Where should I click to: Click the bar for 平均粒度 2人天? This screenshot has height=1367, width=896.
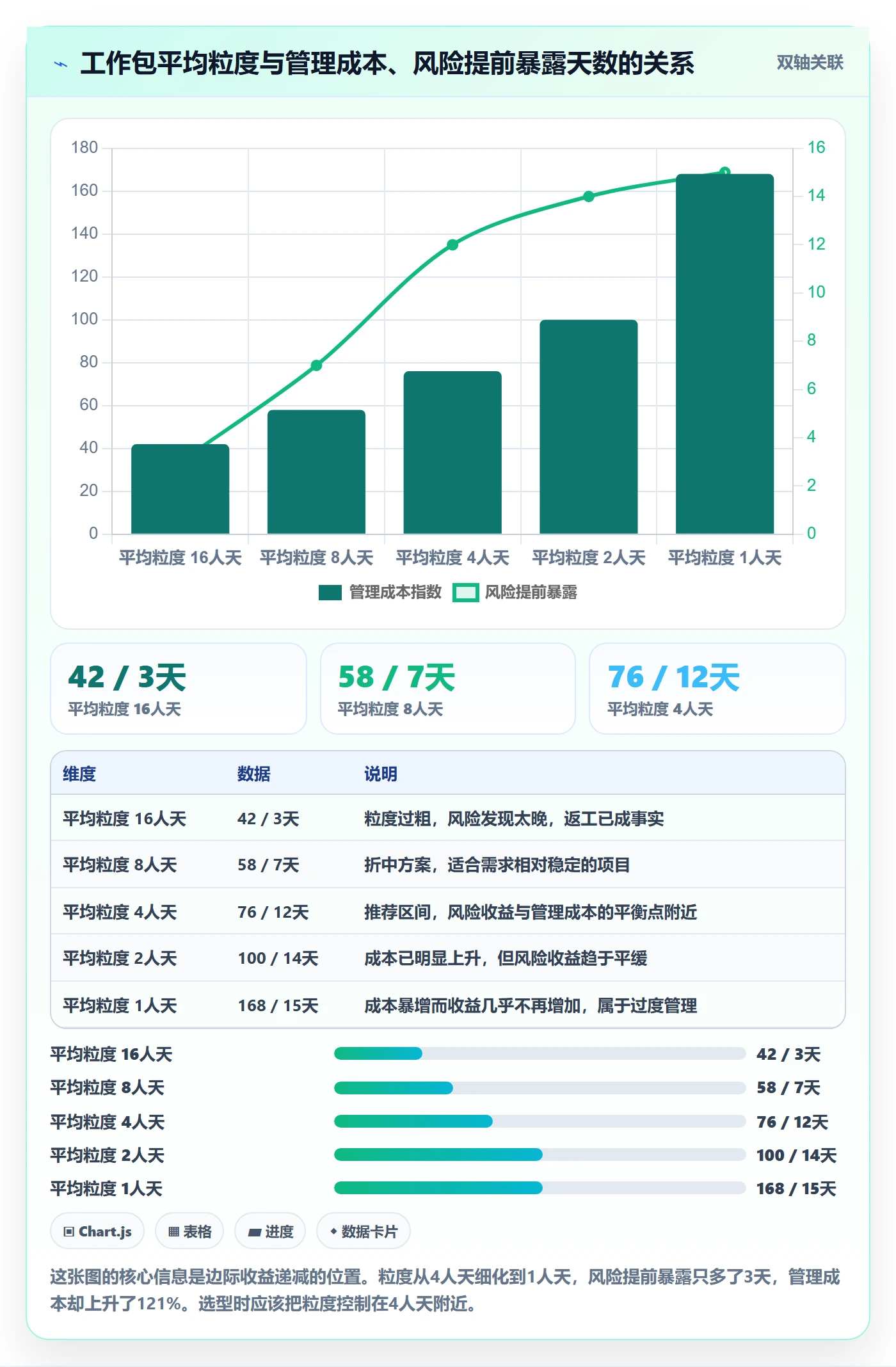589,427
